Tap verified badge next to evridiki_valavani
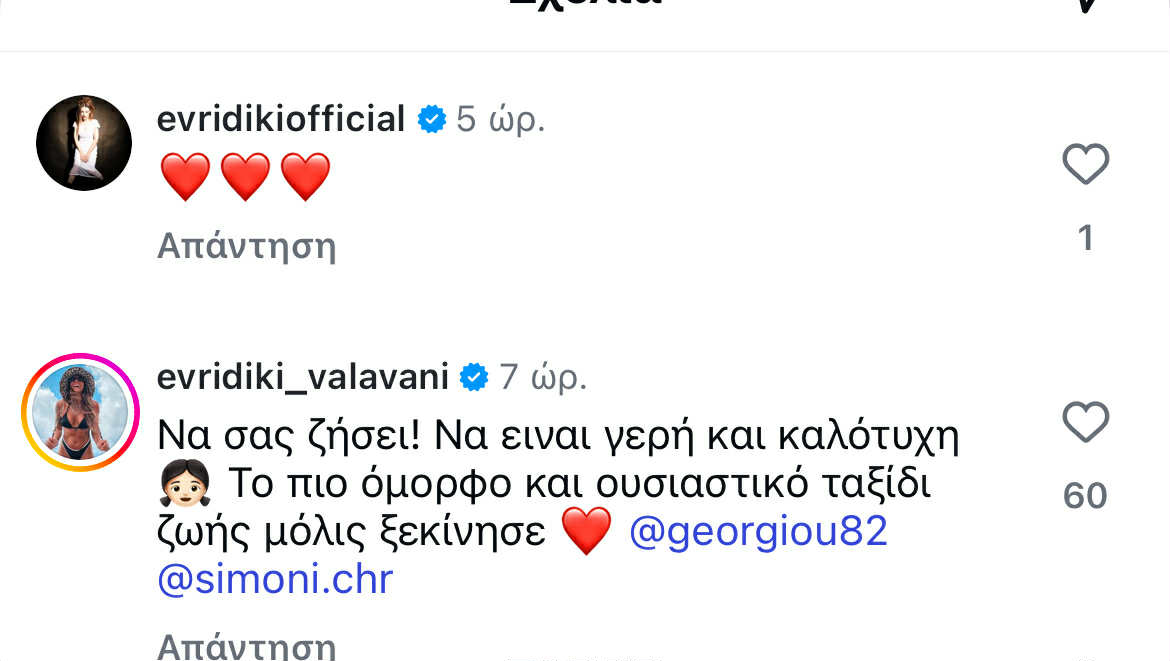The width and height of the screenshot is (1170, 661). point(474,377)
